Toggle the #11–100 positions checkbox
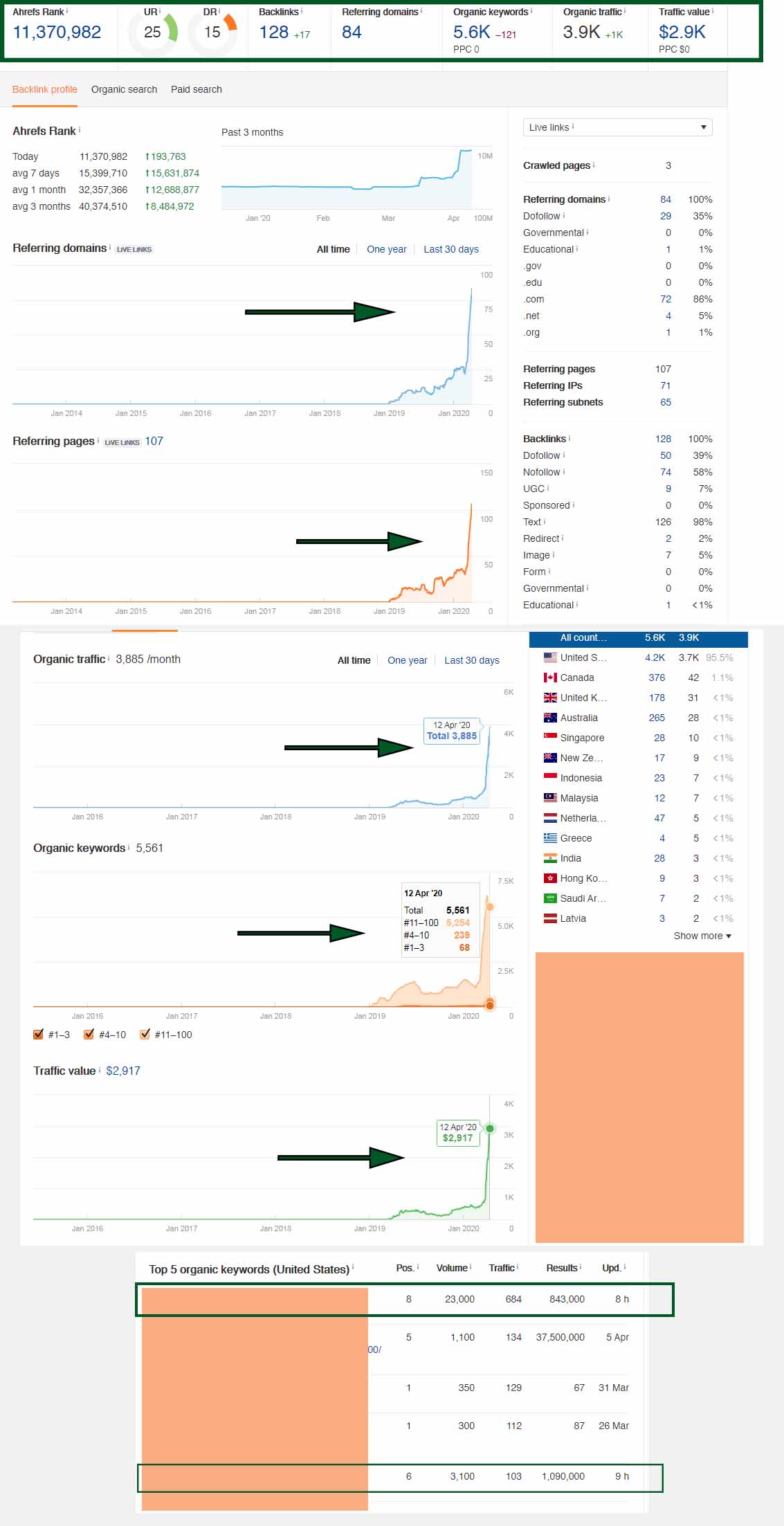This screenshot has width=784, height=1526. click(x=145, y=1034)
